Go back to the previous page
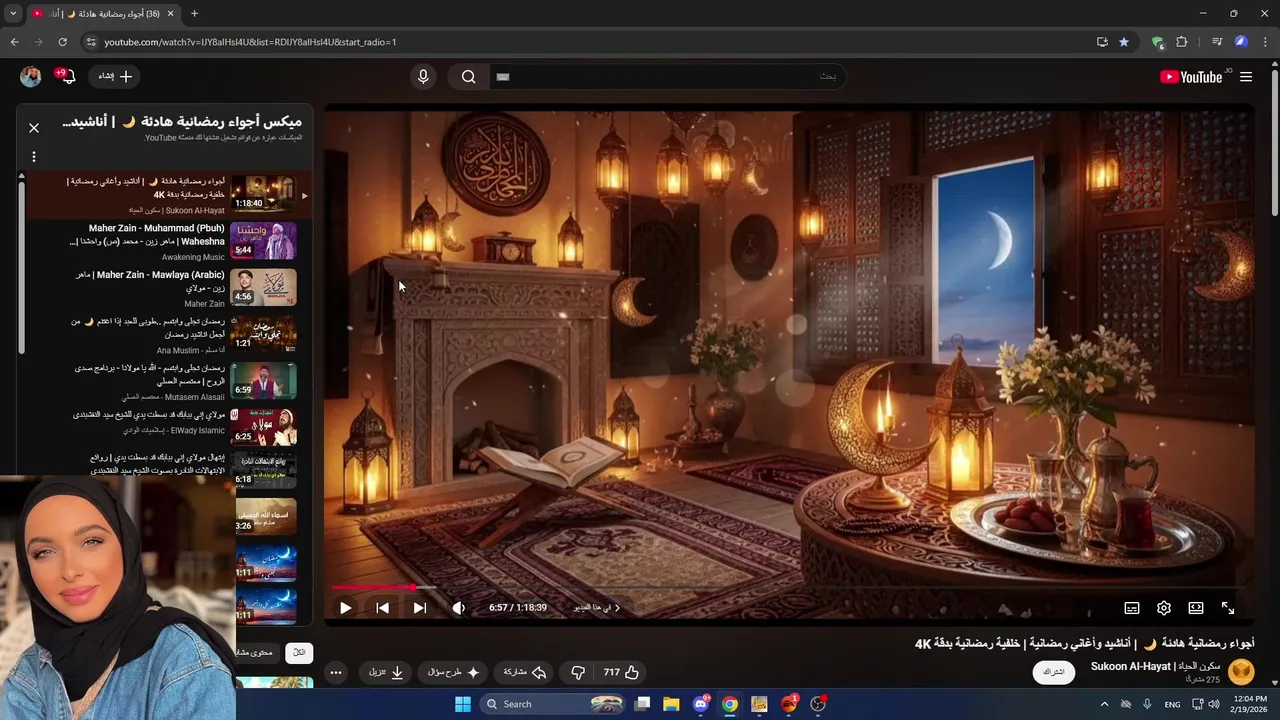This screenshot has height=720, width=1280. tap(14, 42)
